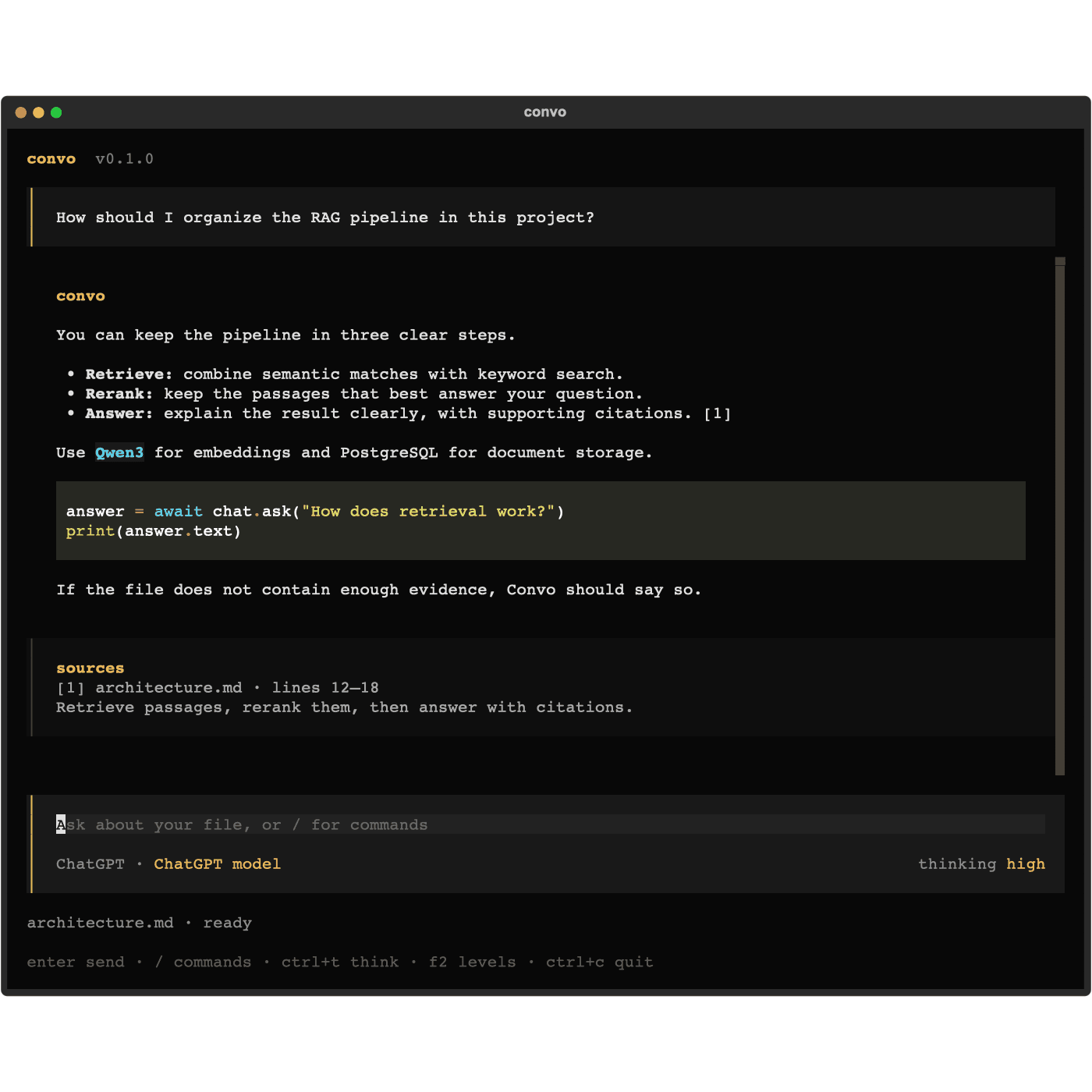Click the thinking 'high' level
The width and height of the screenshot is (1092, 1092).
coord(1026,864)
